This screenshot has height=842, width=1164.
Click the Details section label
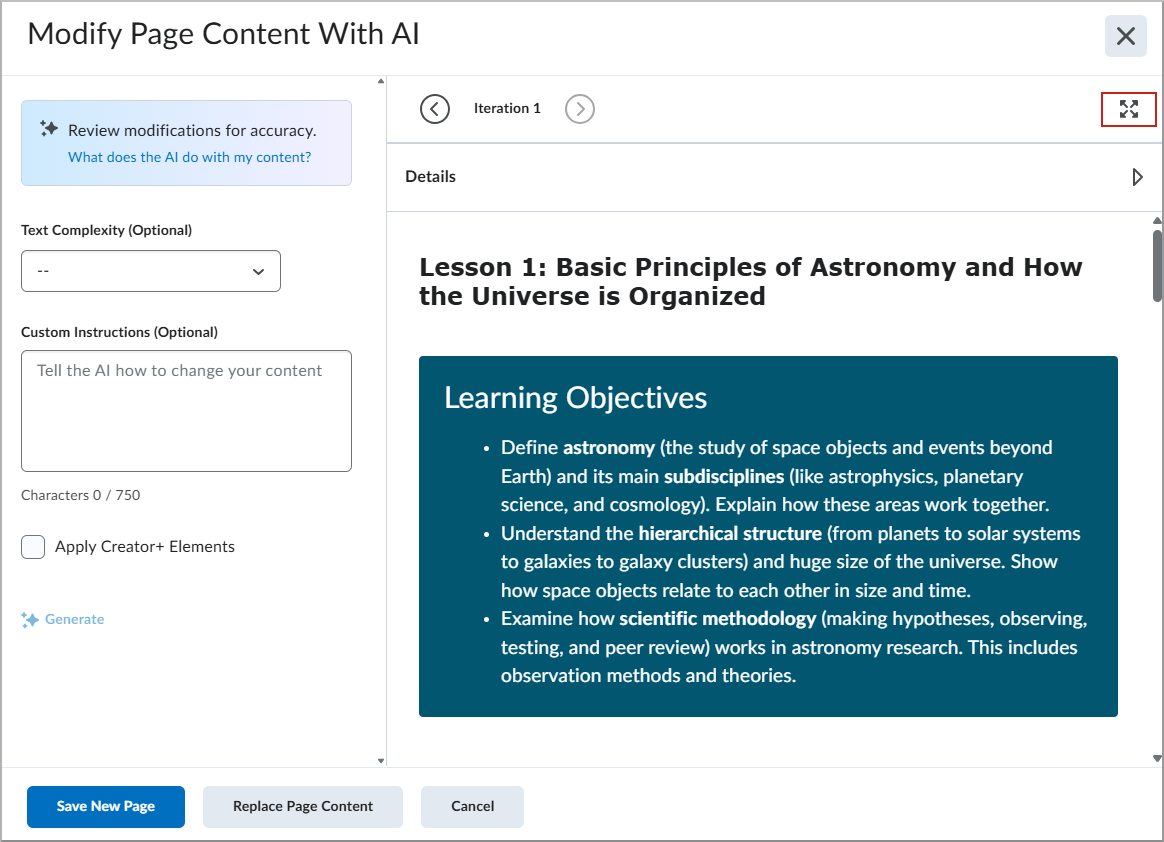[431, 177]
